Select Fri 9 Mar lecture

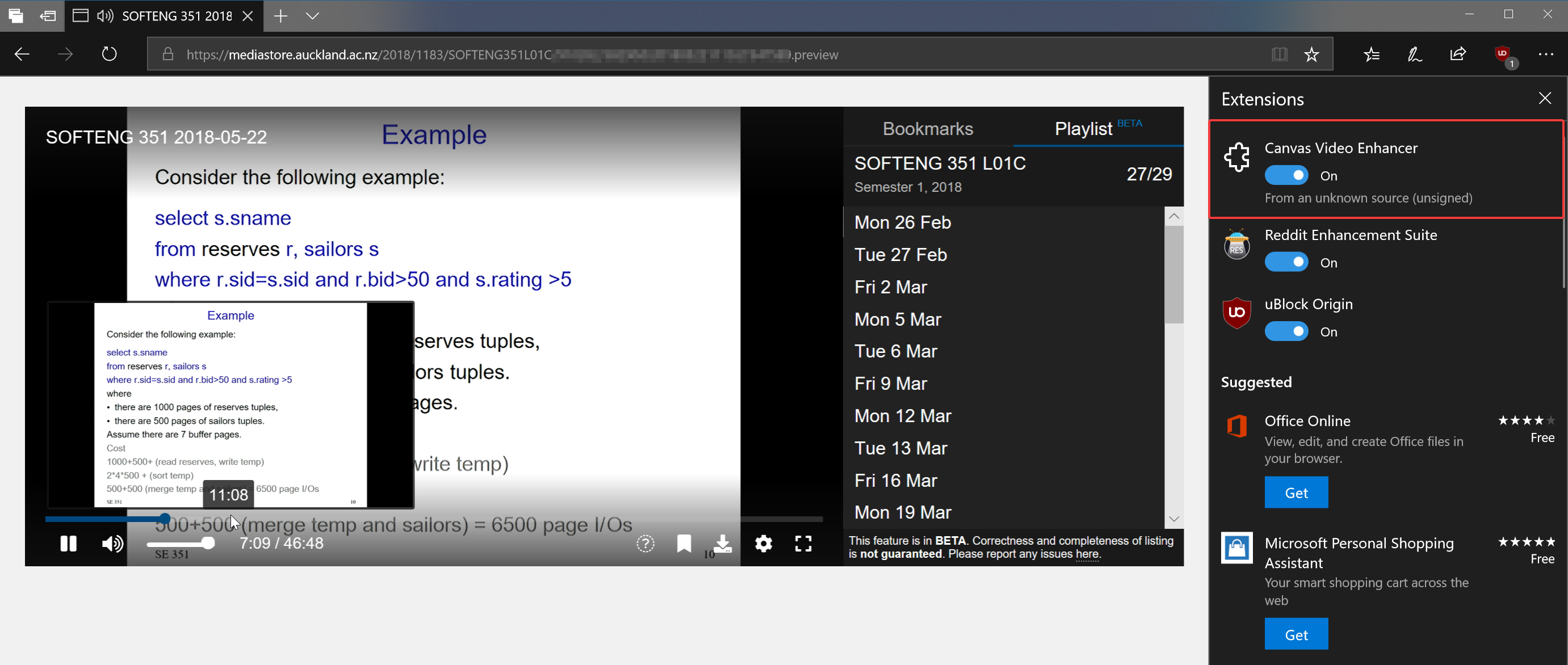pyautogui.click(x=891, y=384)
